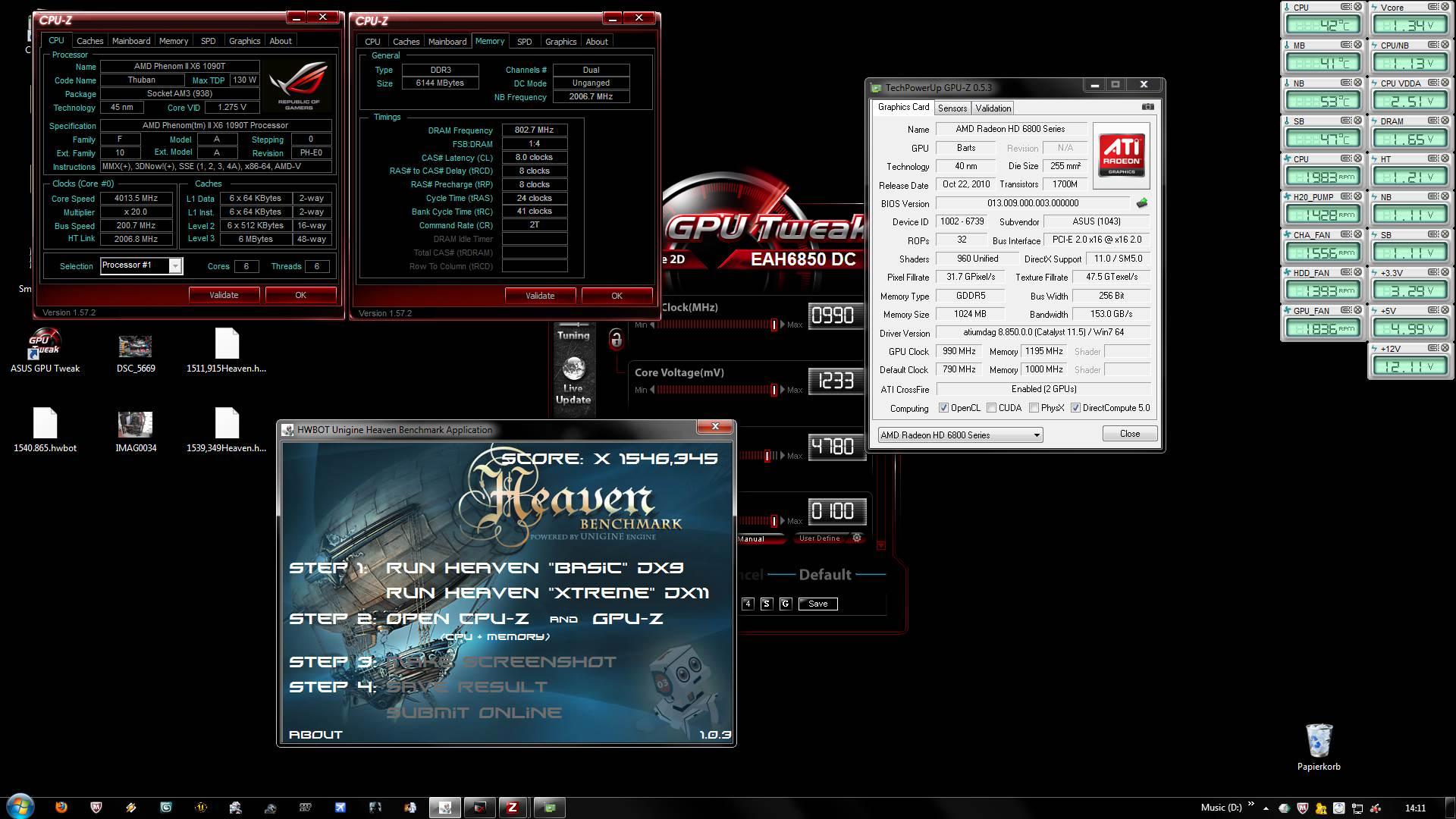Click ABOUT in the Heaven benchmark app
Screen dimensions: 1456x819
pyautogui.click(x=316, y=734)
